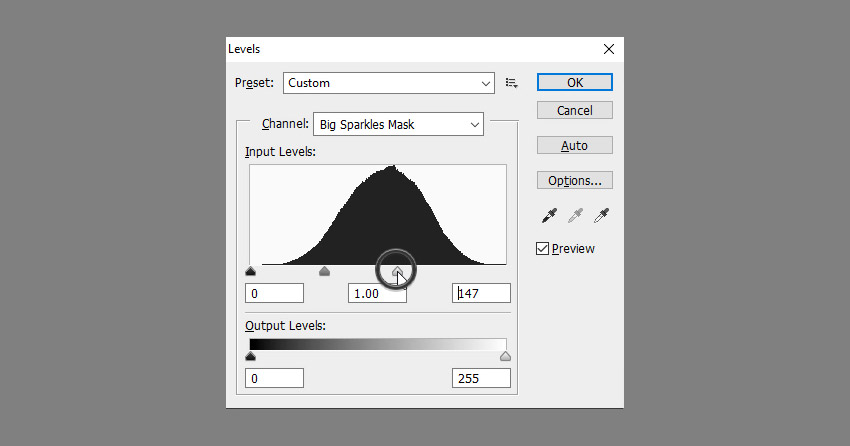Click the Levels dialog title text
This screenshot has width=850, height=446.
(244, 49)
